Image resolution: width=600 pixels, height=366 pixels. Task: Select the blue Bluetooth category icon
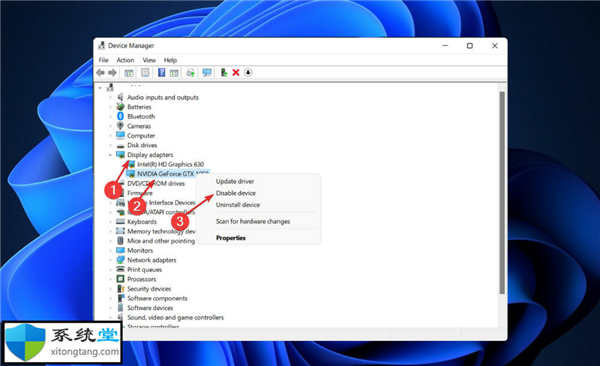[x=120, y=116]
